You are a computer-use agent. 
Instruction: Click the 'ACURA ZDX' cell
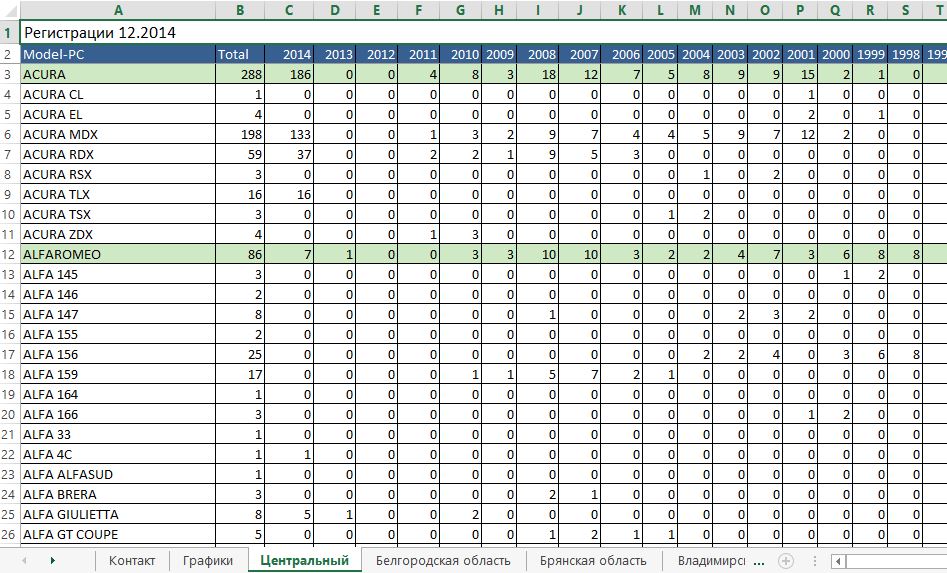click(118, 234)
